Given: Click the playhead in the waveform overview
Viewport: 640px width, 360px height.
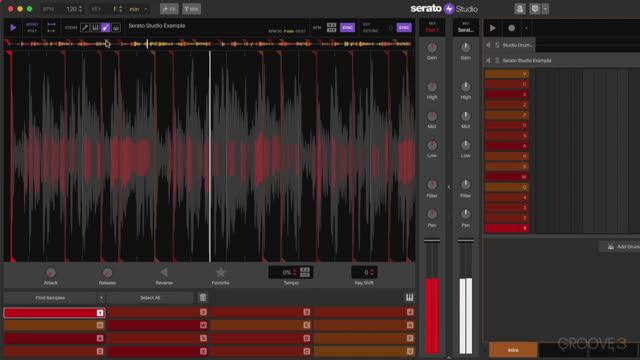Looking at the screenshot, I should click(147, 44).
